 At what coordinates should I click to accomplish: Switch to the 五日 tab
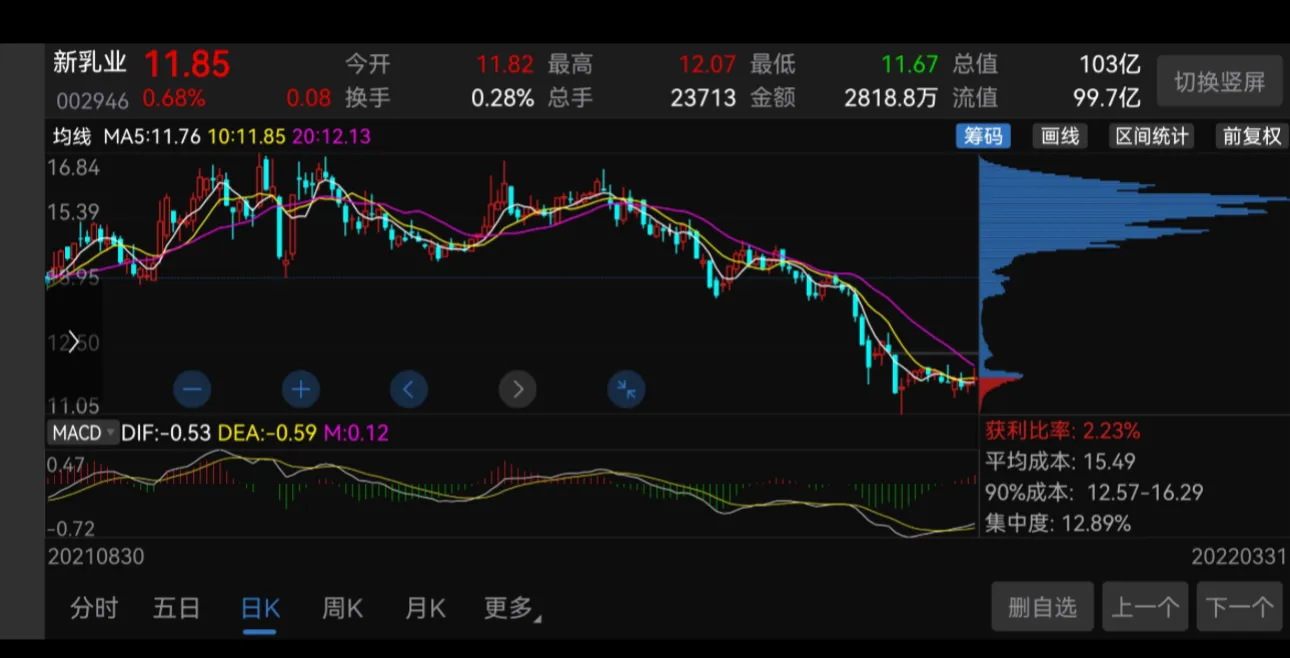coord(176,608)
